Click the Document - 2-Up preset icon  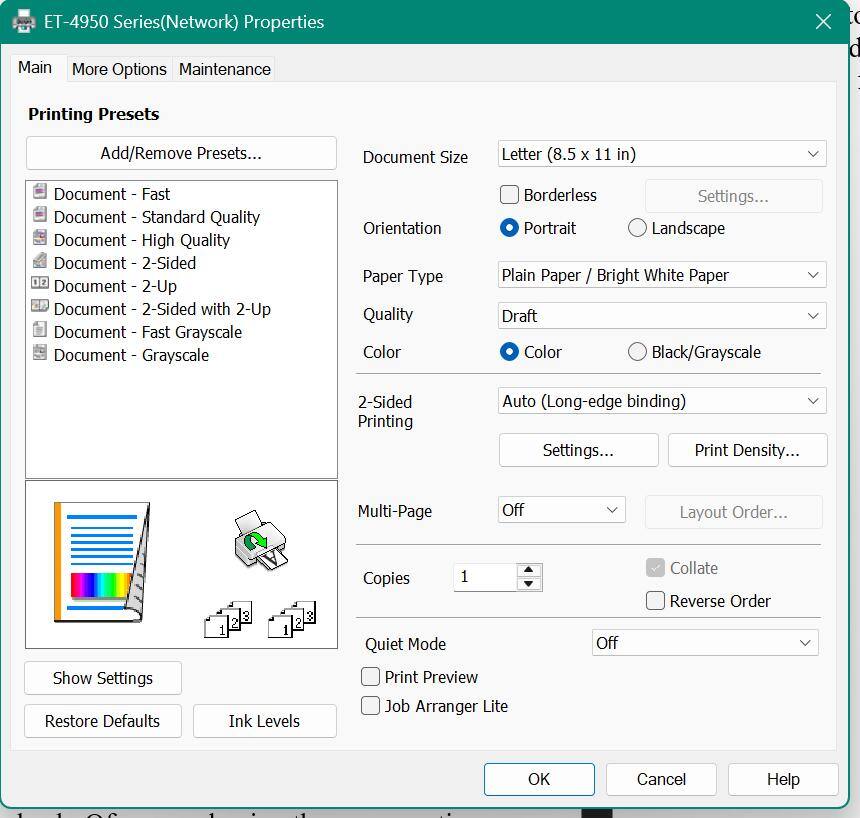click(40, 284)
